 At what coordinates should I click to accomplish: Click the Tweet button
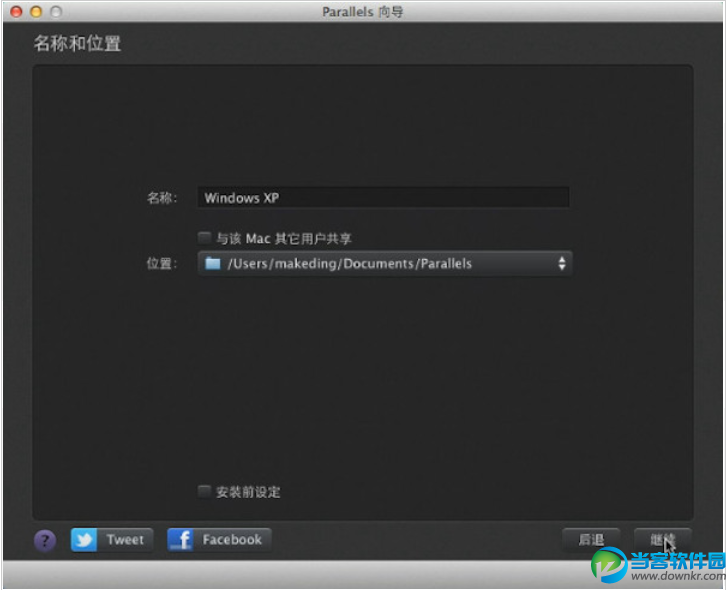[112, 539]
